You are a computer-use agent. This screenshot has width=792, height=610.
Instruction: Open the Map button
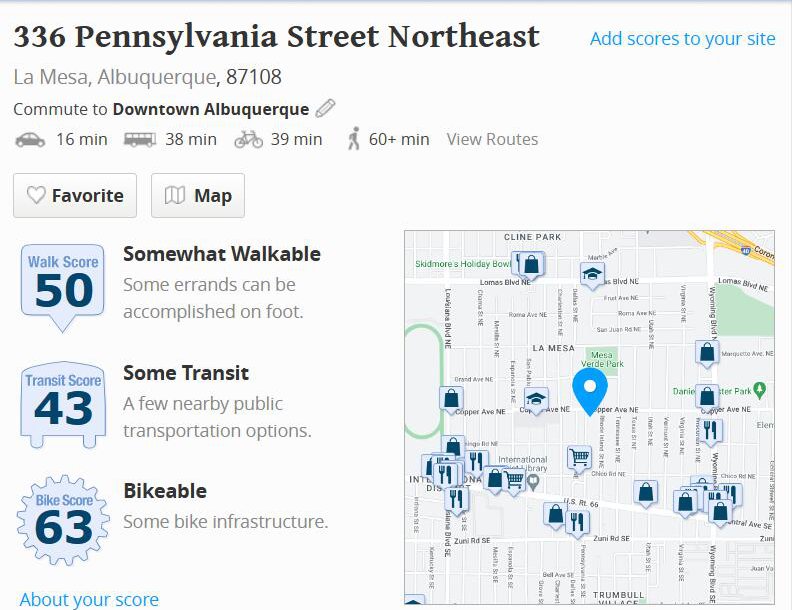(198, 195)
